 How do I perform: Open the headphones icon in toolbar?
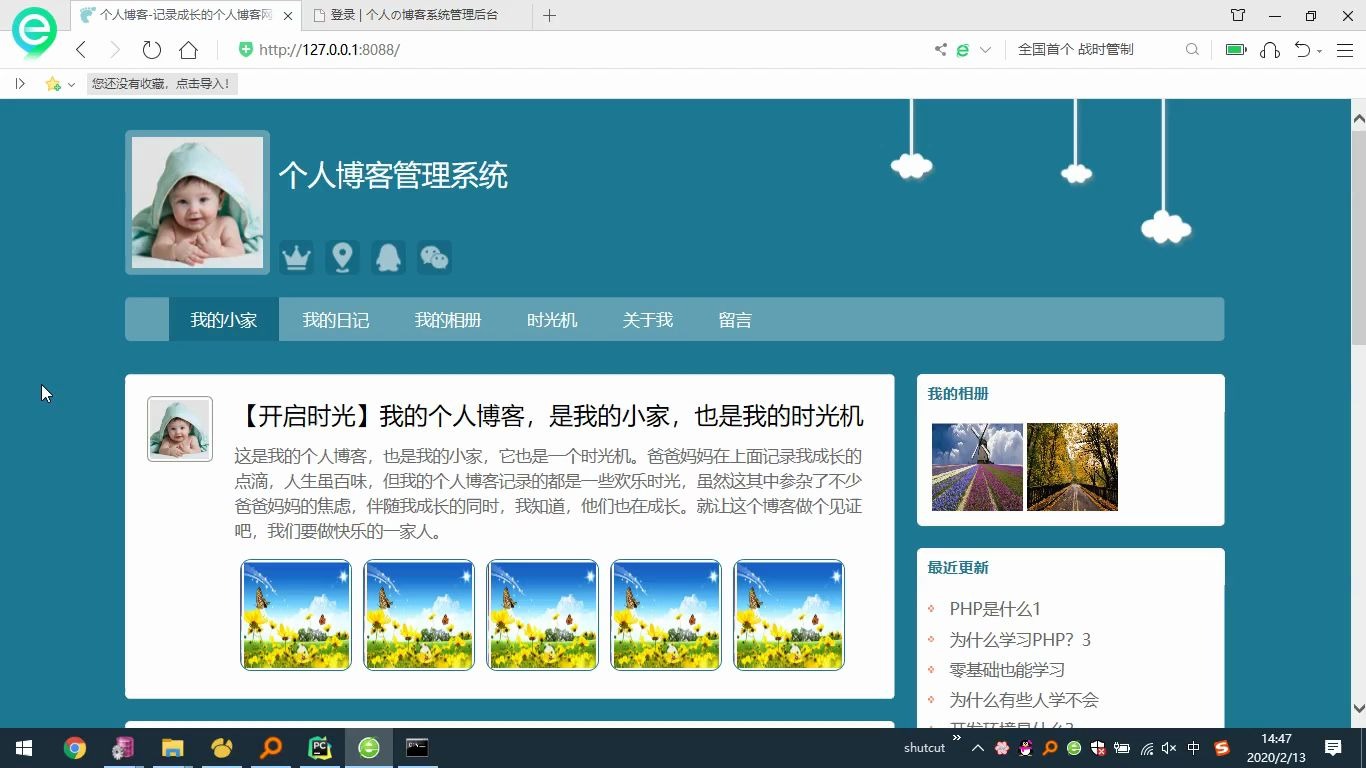click(1270, 49)
